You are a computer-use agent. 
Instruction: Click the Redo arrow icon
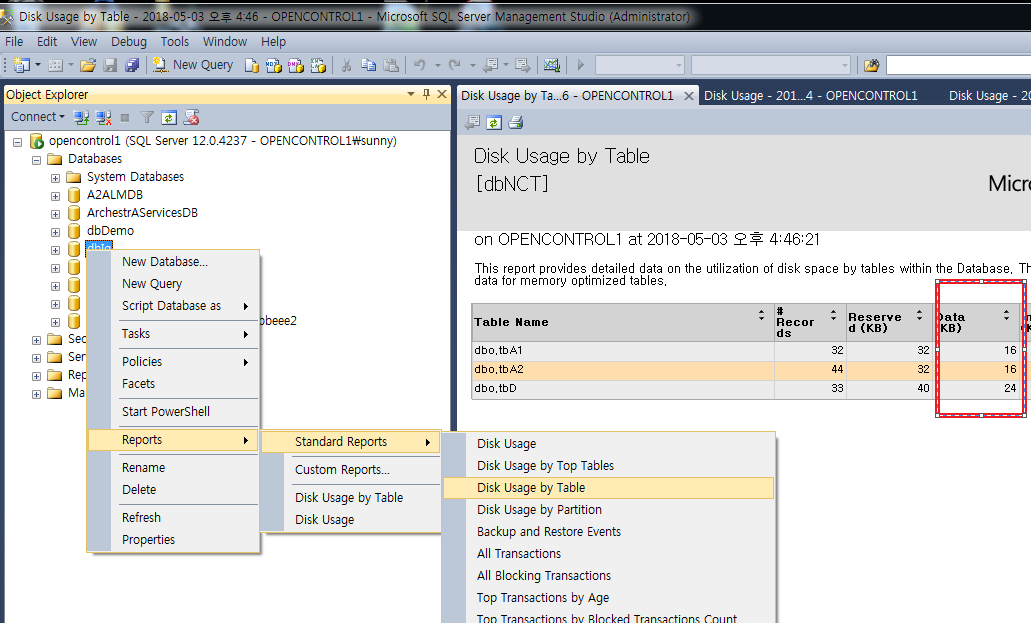click(x=454, y=65)
